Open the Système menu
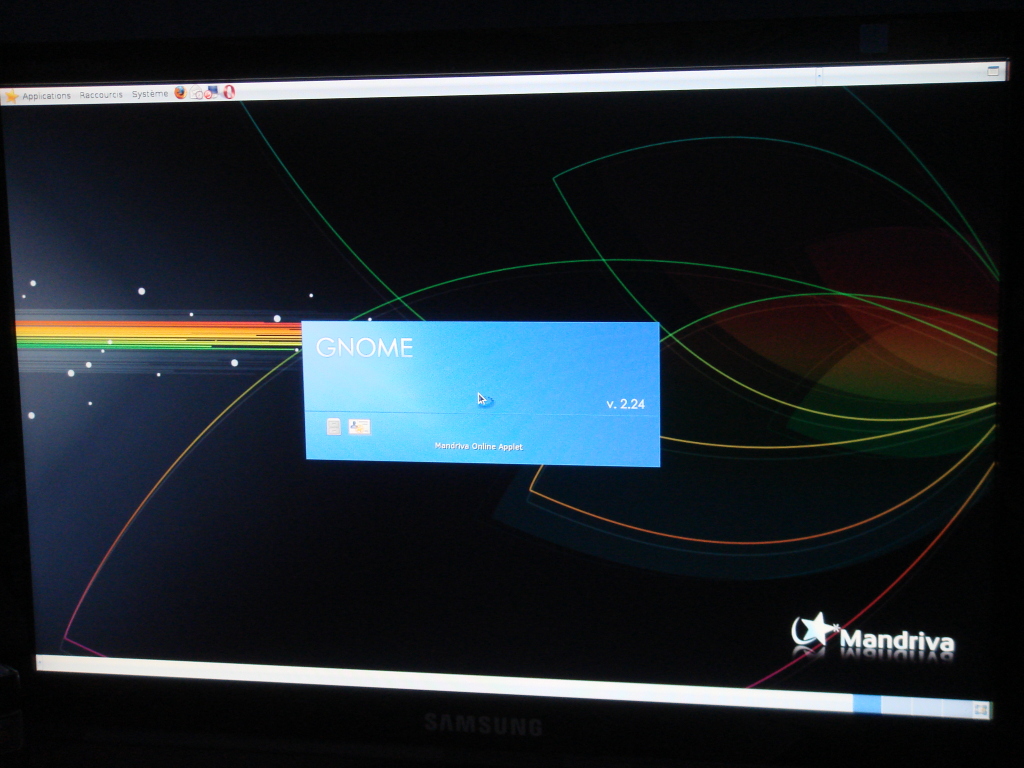 point(150,94)
